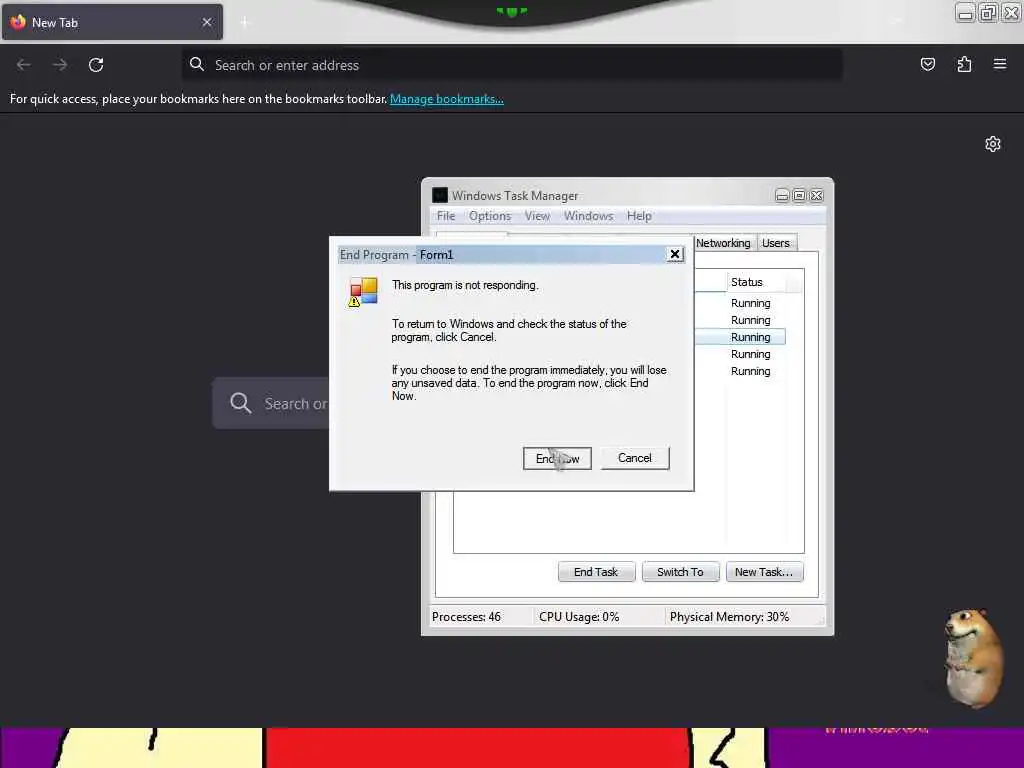Minimize the Firefox window
1024x768 pixels.
pyautogui.click(x=965, y=12)
